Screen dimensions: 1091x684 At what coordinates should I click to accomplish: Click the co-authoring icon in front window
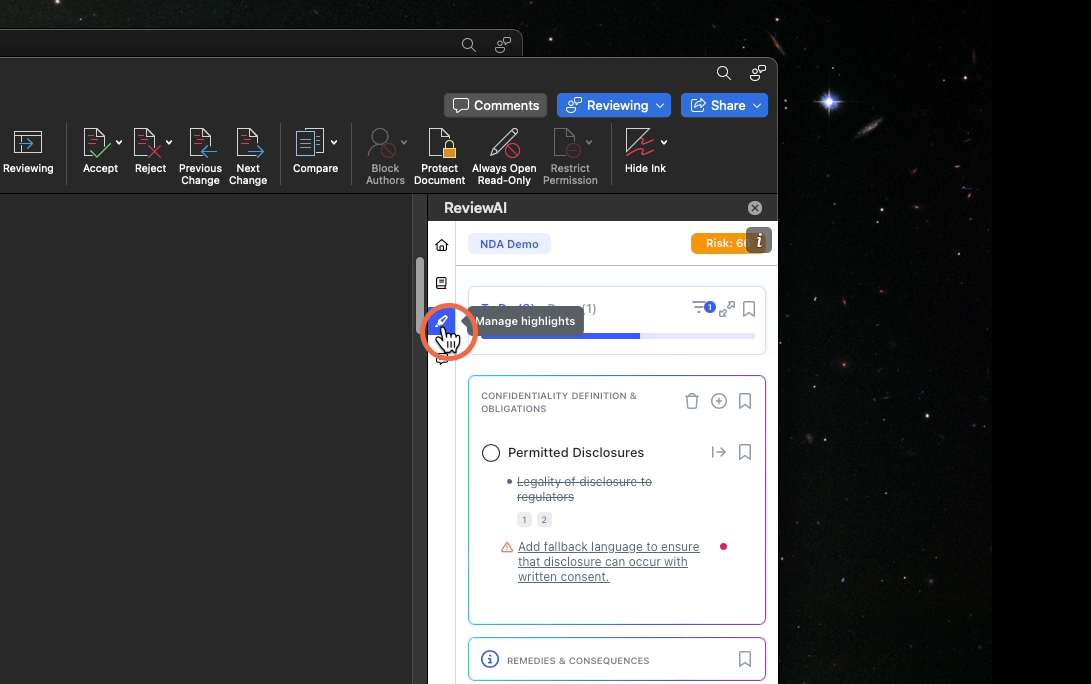pyautogui.click(x=758, y=72)
